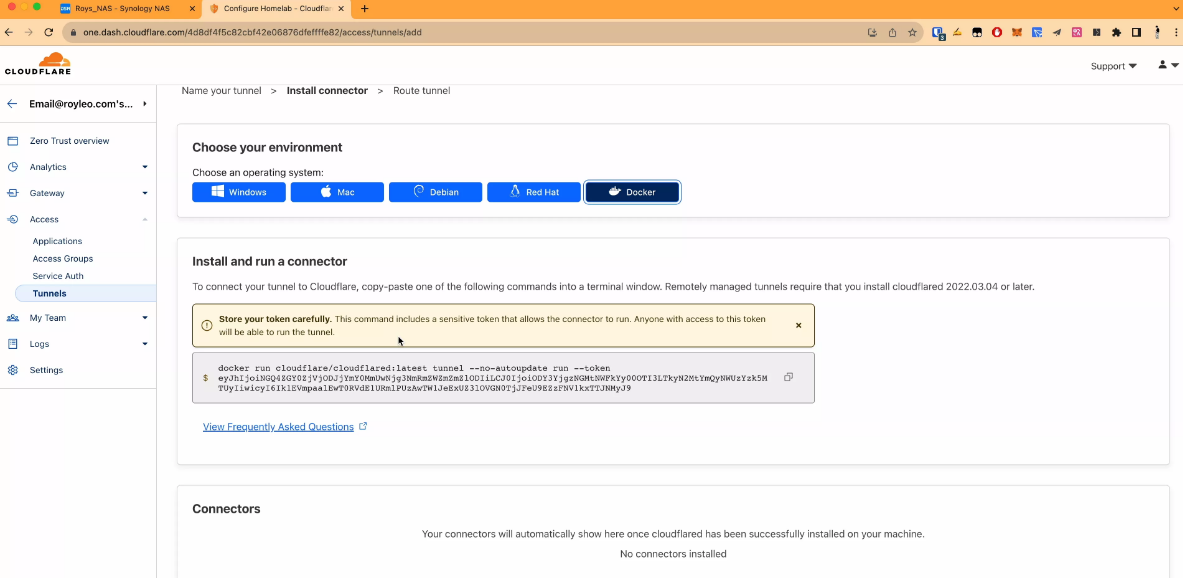Copy the docker run command
Screen dimensions: 1183x578
coord(788,377)
